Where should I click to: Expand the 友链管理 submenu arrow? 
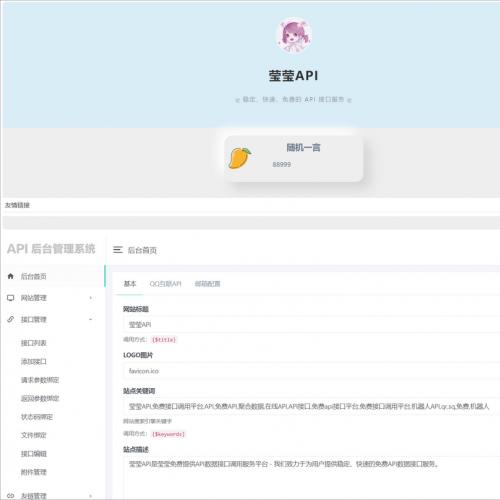click(91, 496)
